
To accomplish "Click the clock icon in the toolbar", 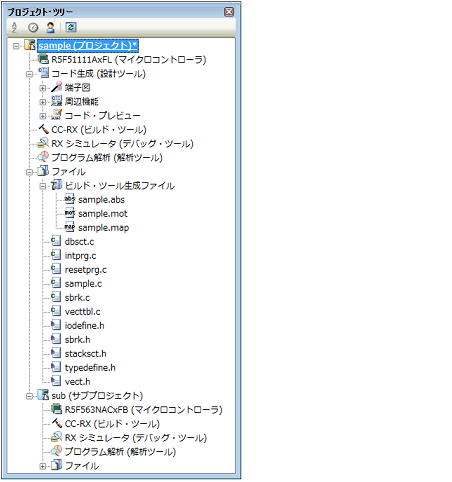I will [33, 27].
